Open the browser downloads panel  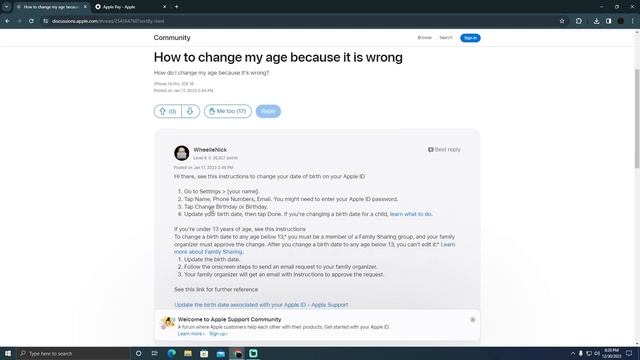click(x=596, y=21)
